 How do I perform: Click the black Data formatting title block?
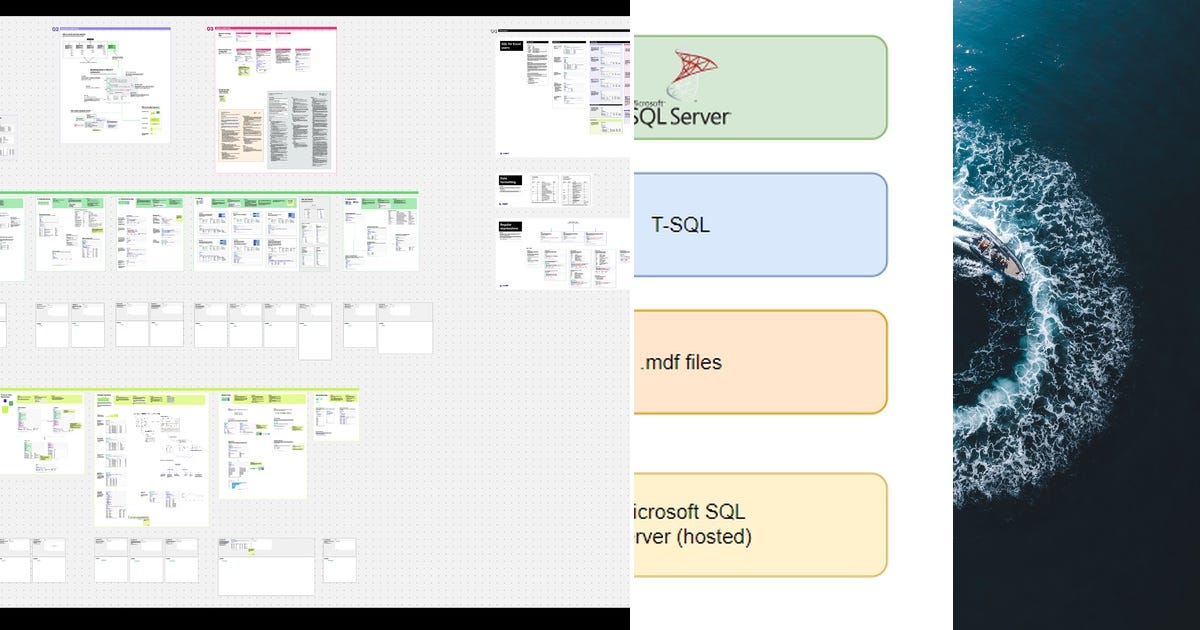(x=510, y=178)
